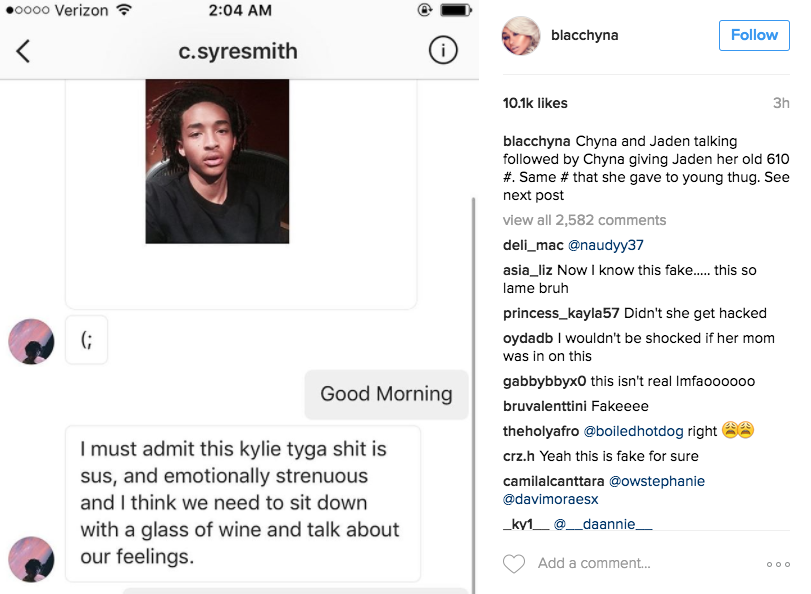Open the @boiledhotdog mention link
The width and height of the screenshot is (811, 594).
point(633,431)
